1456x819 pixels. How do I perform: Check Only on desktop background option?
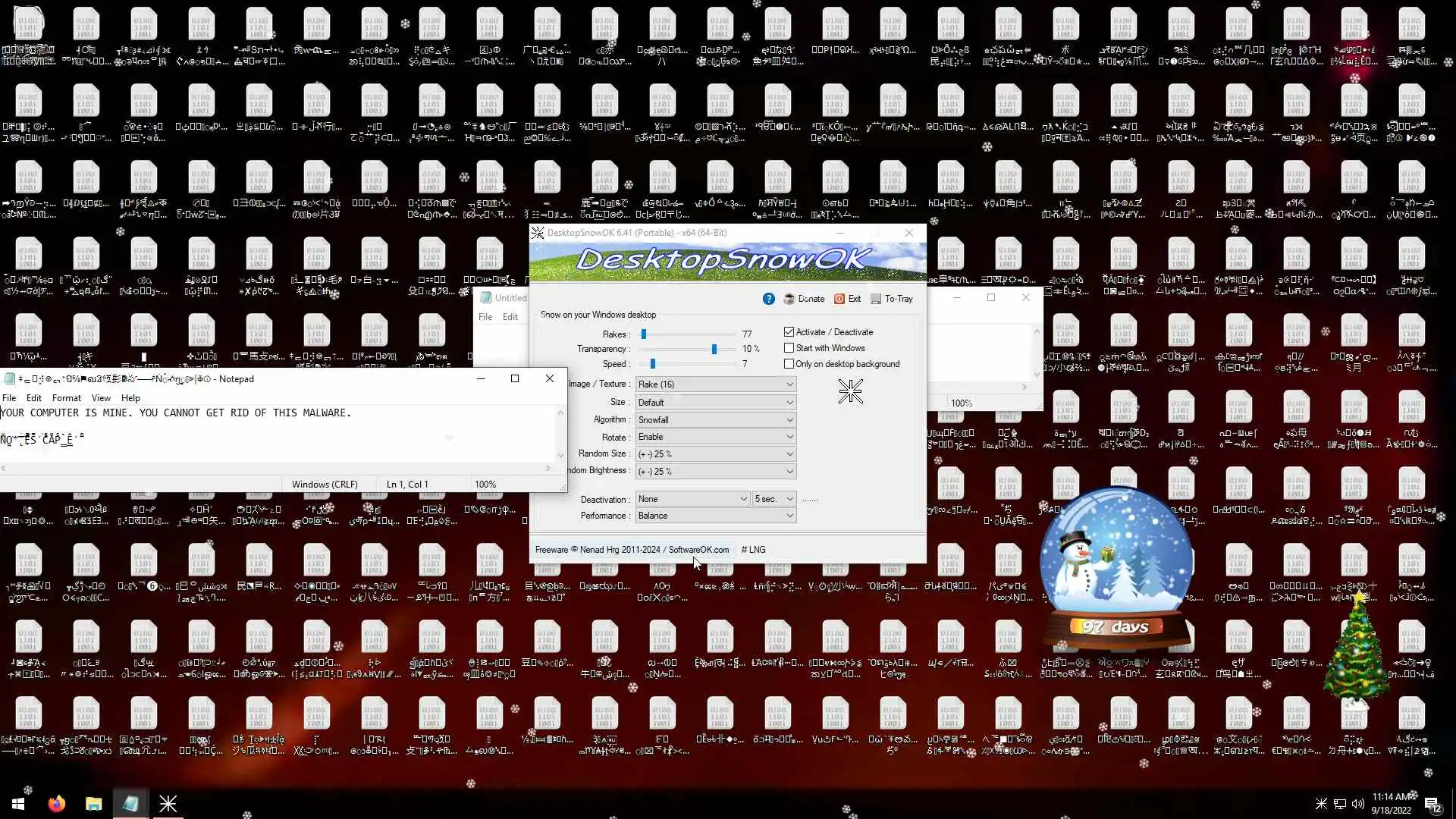click(789, 364)
